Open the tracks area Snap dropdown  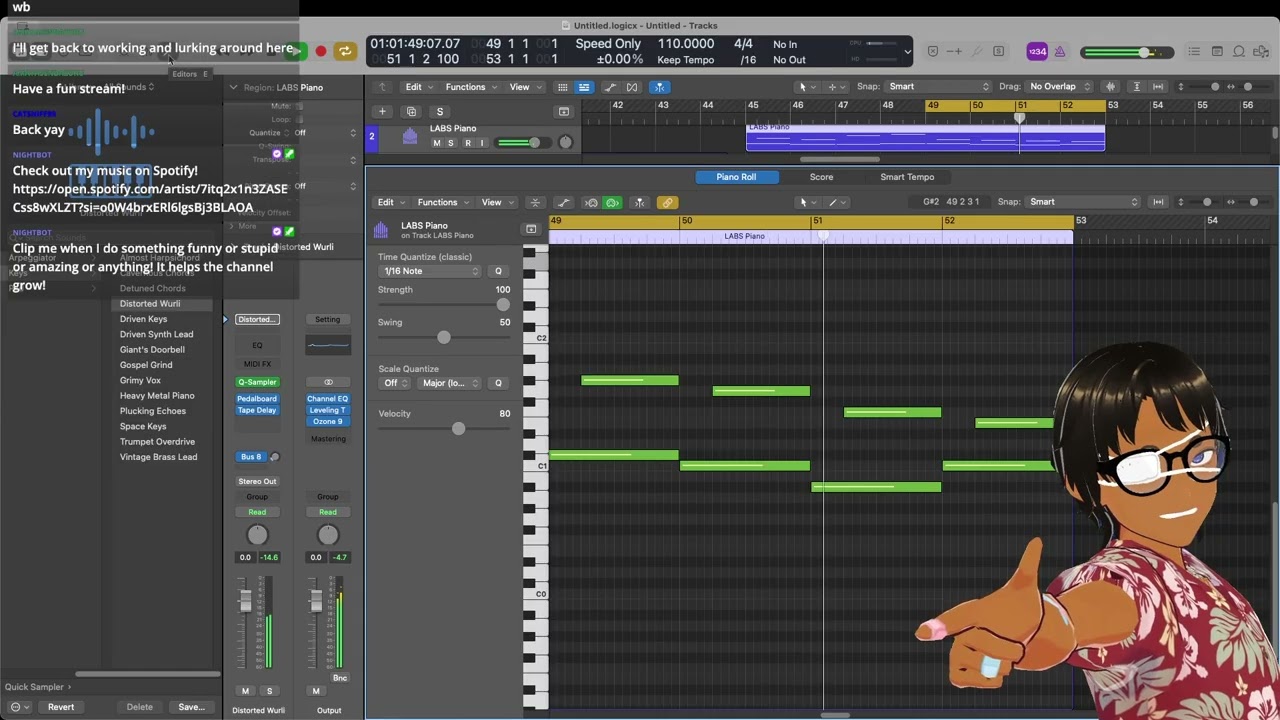(939, 87)
